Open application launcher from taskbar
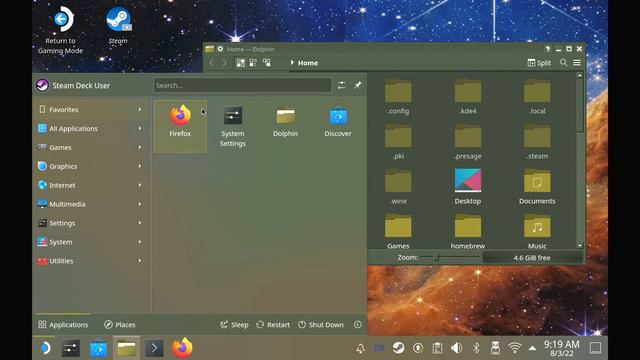The height and width of the screenshot is (360, 640). (44, 348)
